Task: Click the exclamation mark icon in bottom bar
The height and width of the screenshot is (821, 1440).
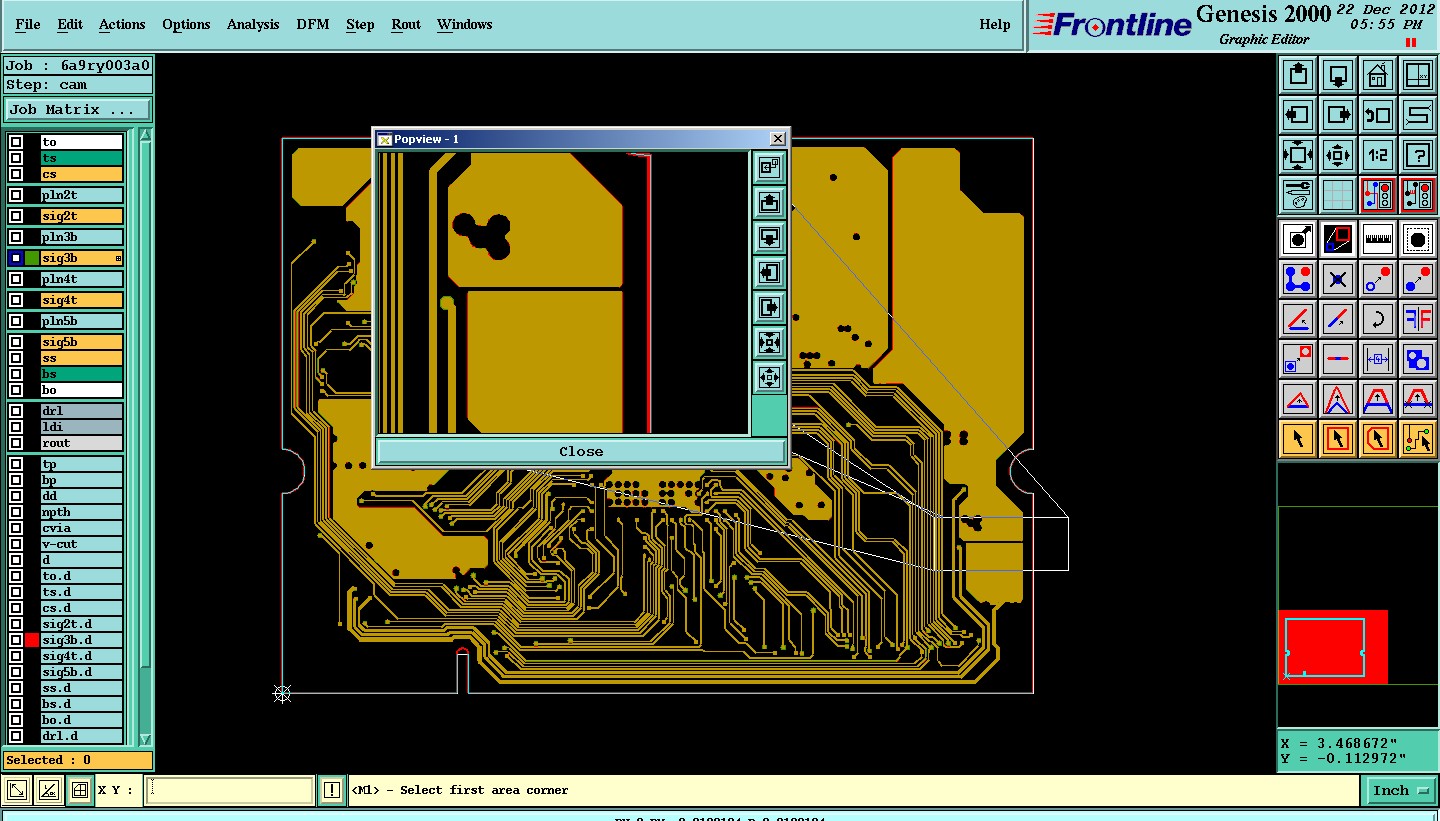Action: tap(332, 790)
